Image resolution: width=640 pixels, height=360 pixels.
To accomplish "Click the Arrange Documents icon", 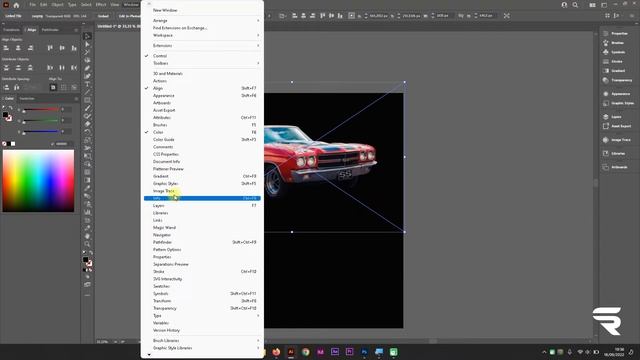I will [x=592, y=5].
